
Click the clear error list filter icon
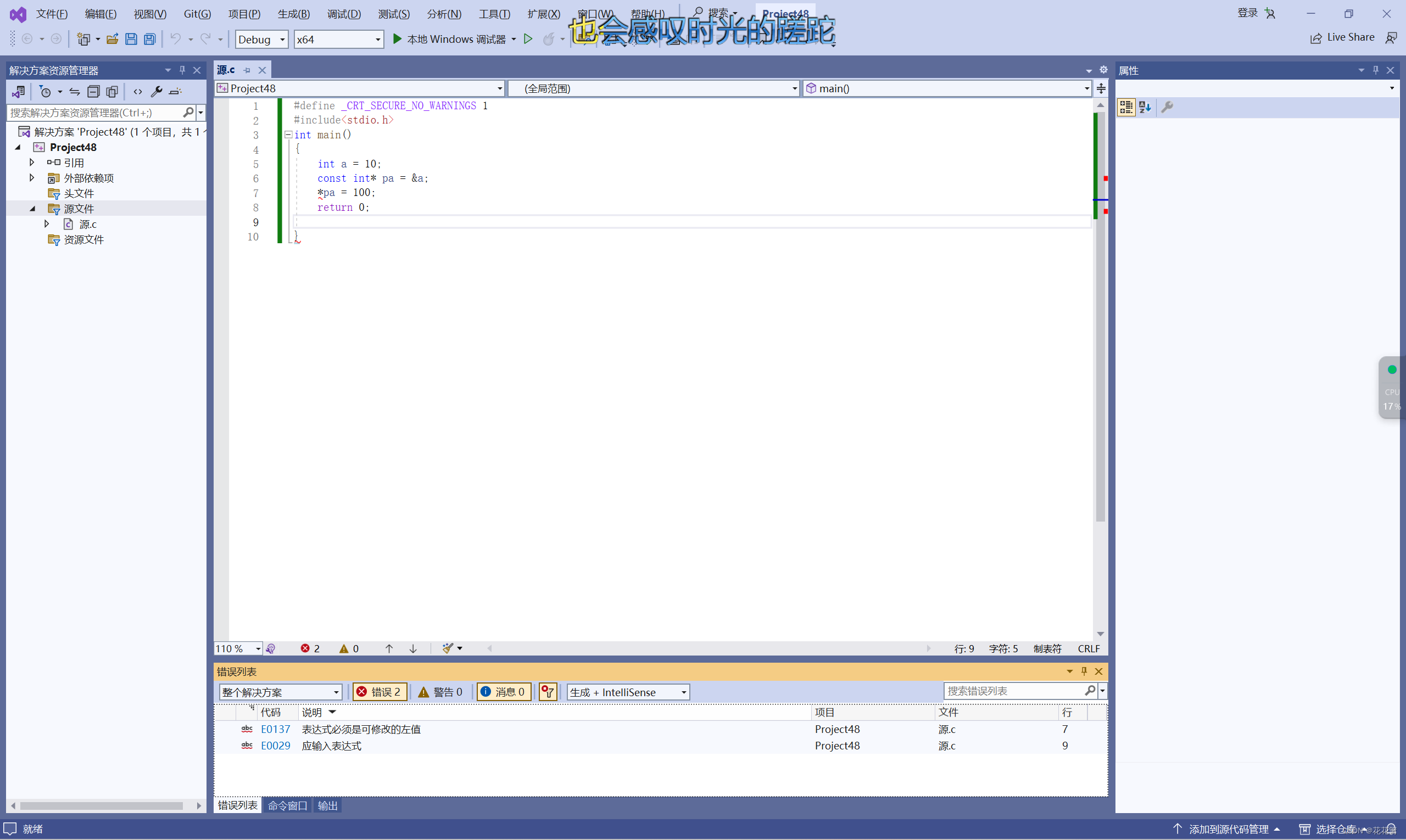[548, 692]
